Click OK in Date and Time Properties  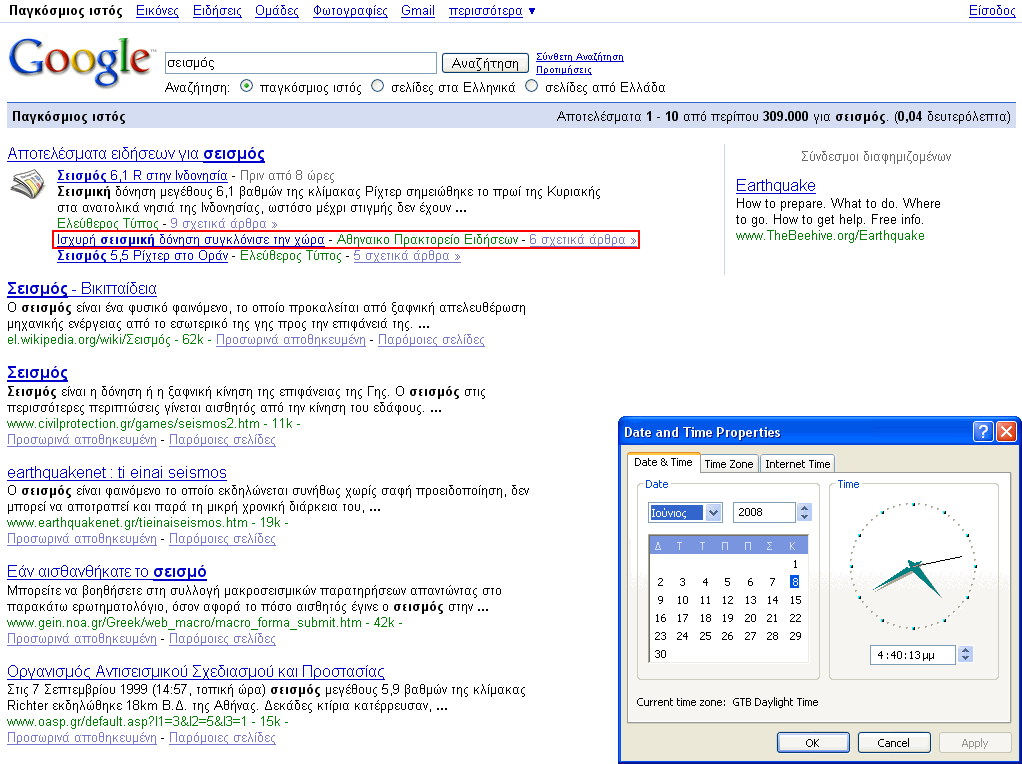[813, 742]
